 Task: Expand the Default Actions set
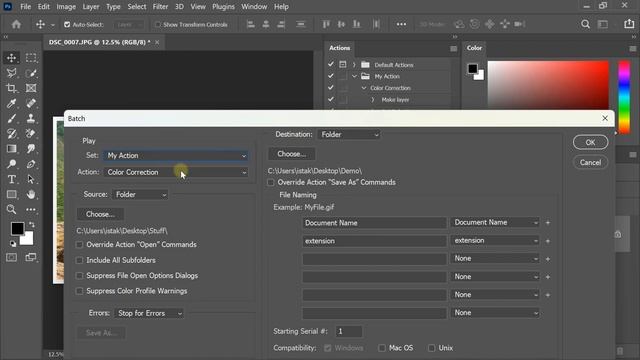tap(354, 65)
